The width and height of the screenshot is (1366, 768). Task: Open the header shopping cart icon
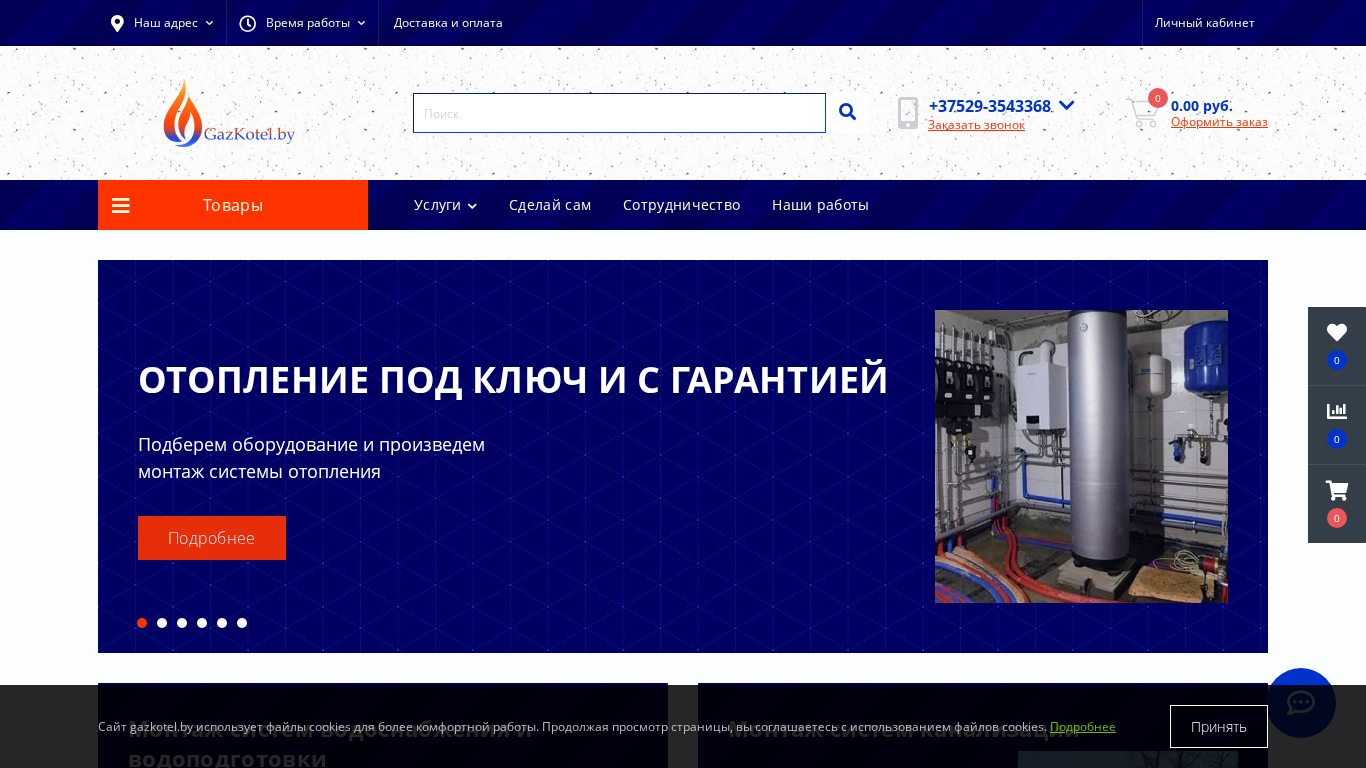1143,112
